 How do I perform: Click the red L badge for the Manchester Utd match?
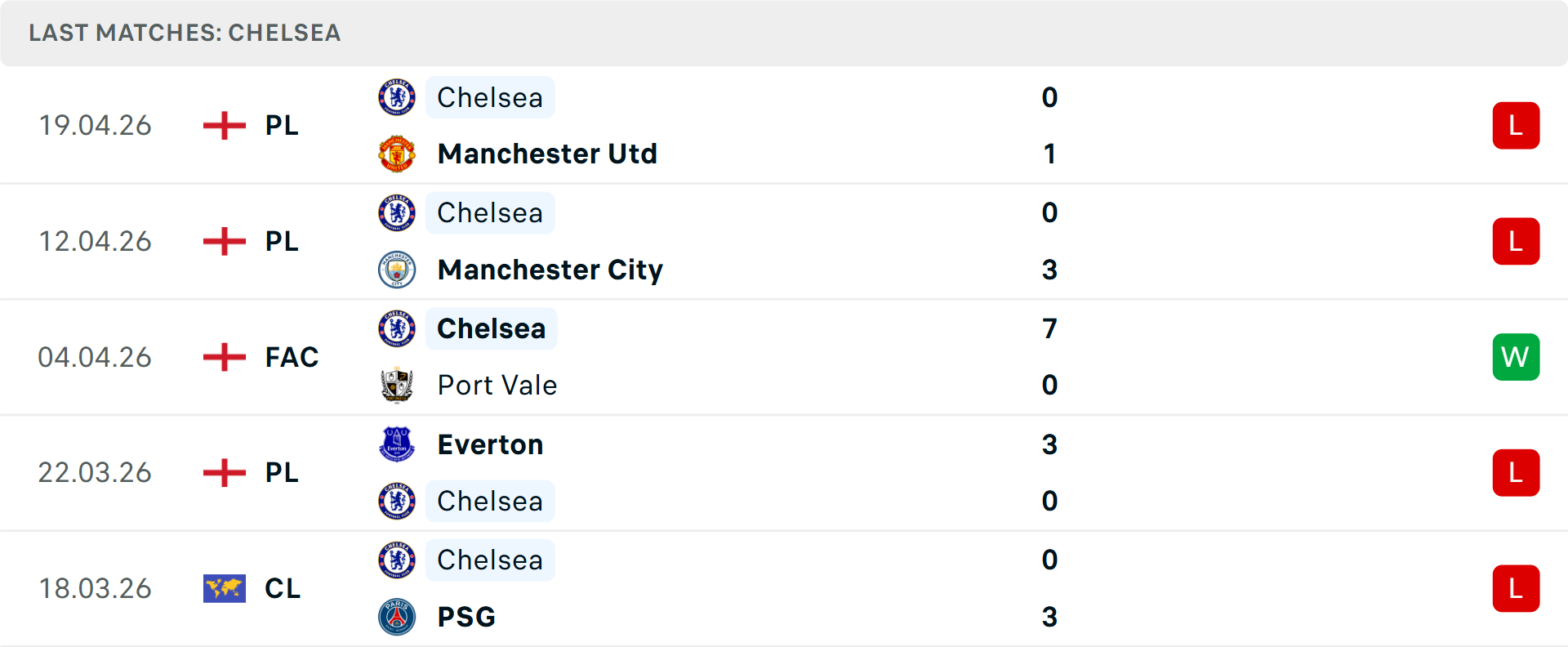pos(1517,125)
